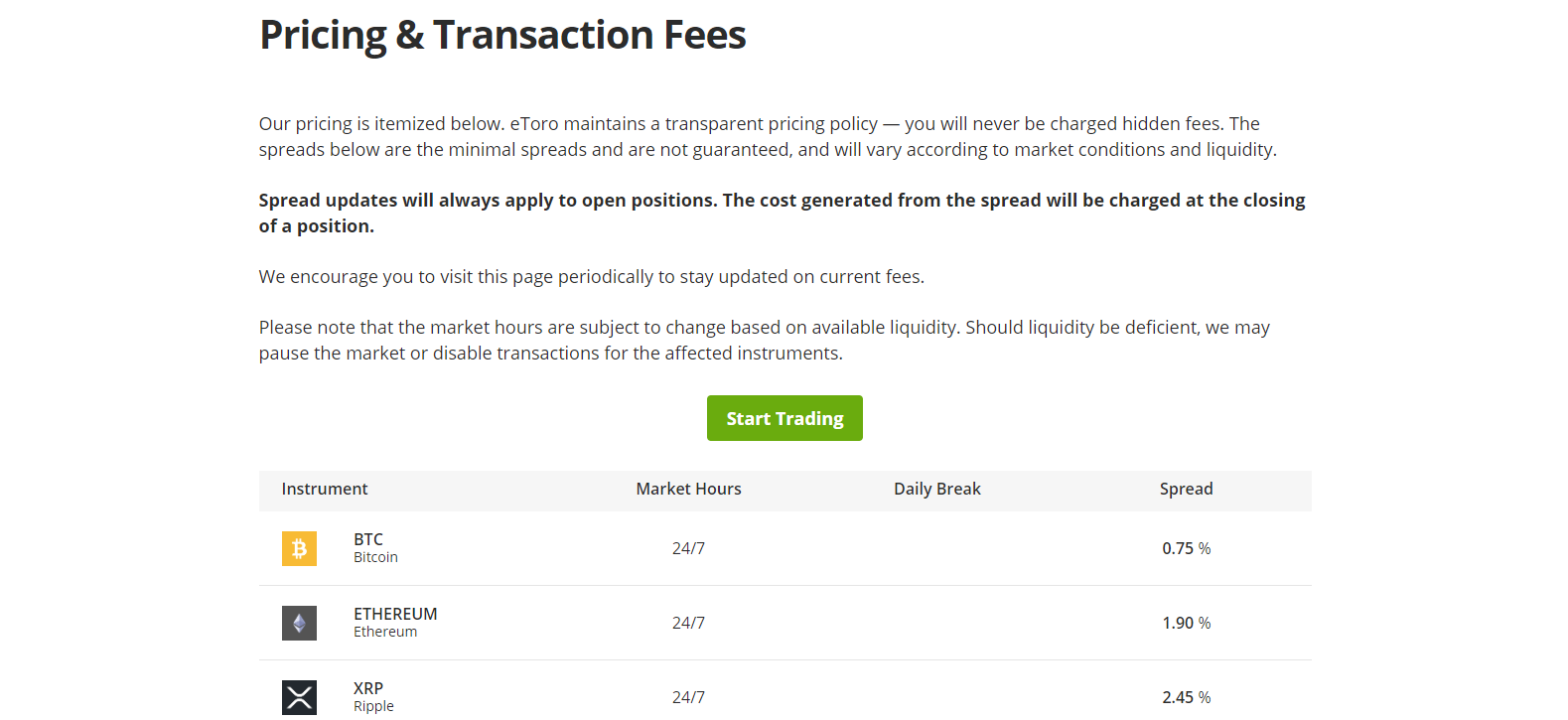Image resolution: width=1568 pixels, height=720 pixels.
Task: Click the Pricing & Transaction Fees heading
Action: click(x=501, y=35)
